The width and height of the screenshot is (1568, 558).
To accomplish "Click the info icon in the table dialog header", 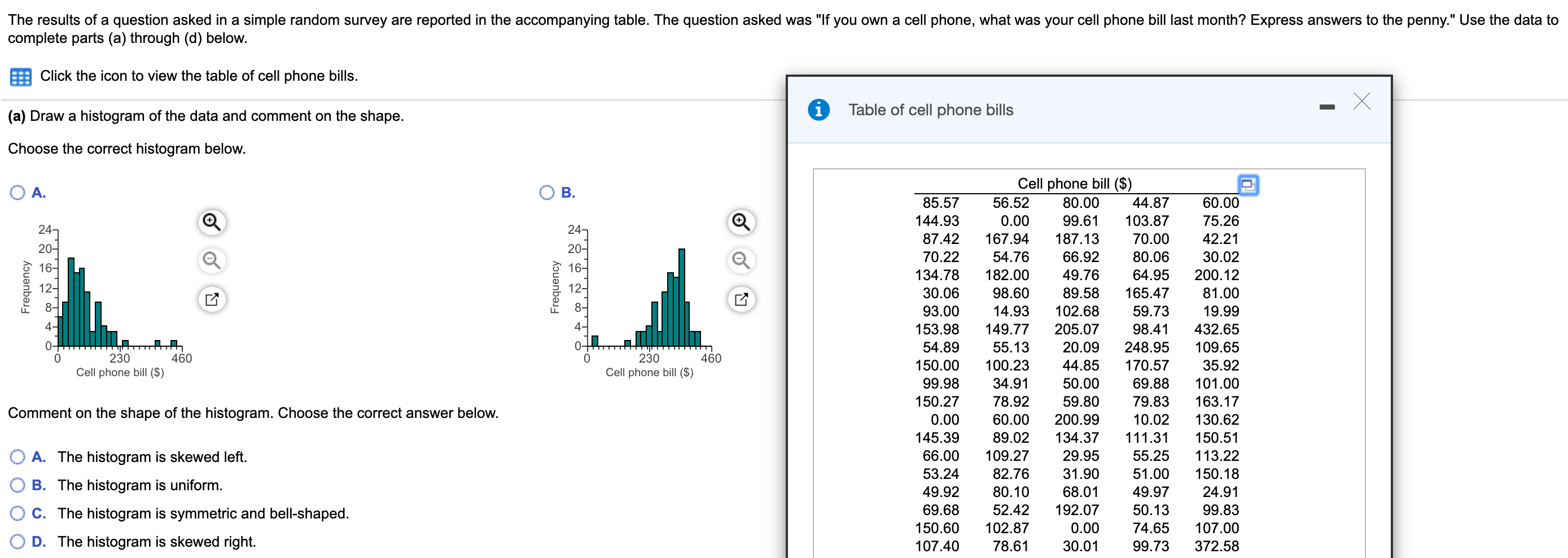I will pos(818,110).
